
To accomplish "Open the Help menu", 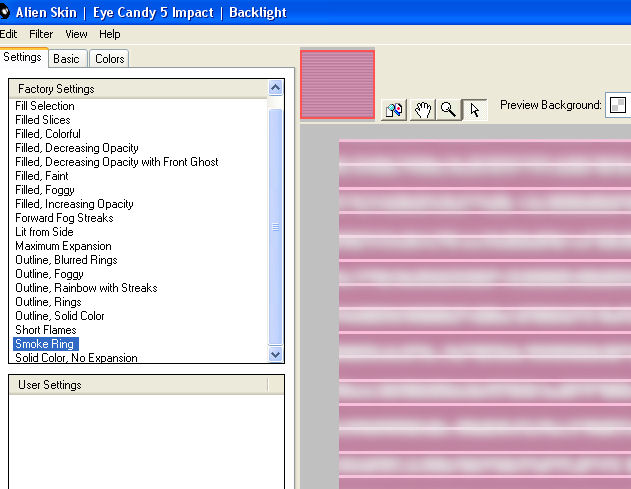I will 109,34.
